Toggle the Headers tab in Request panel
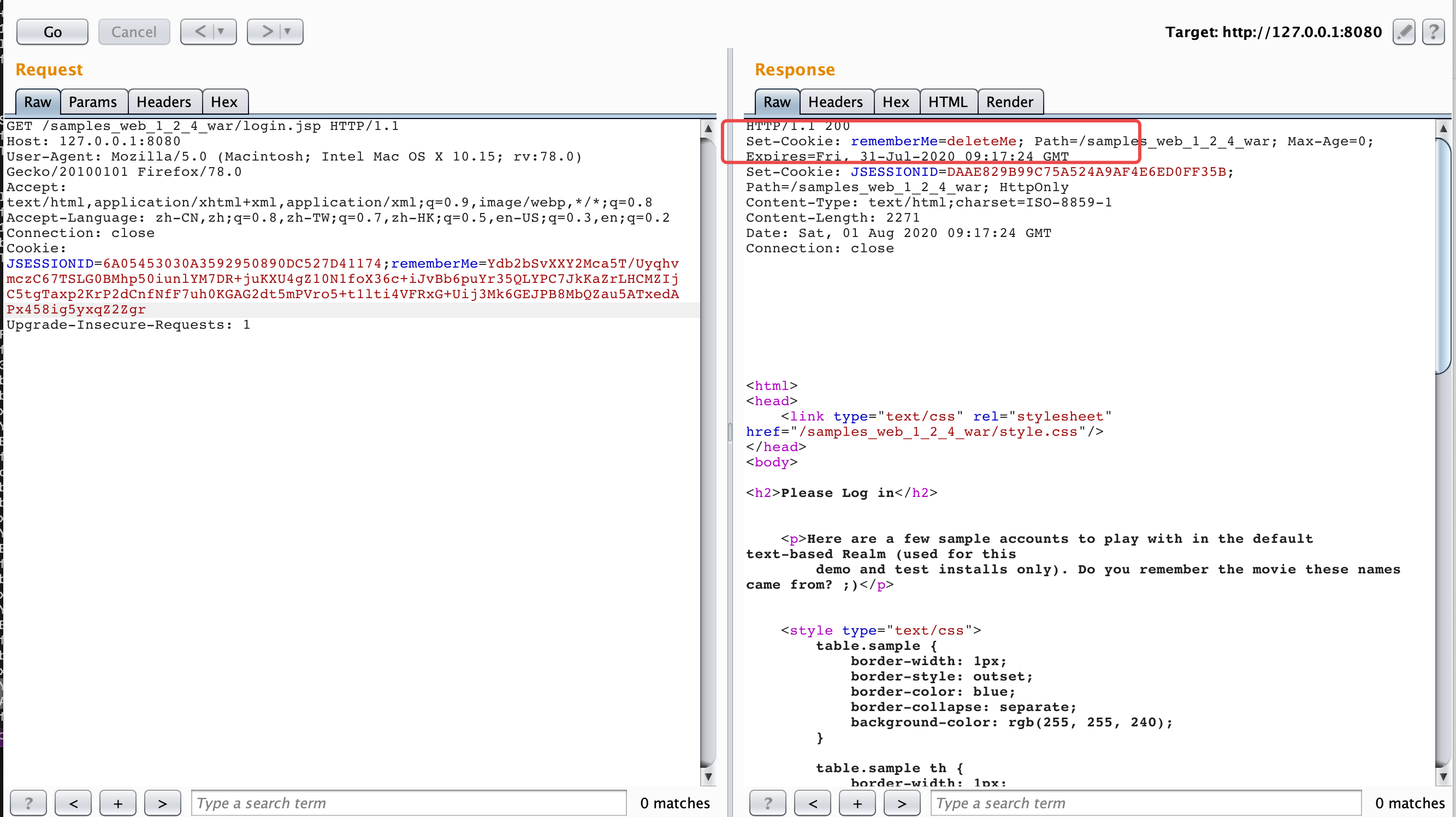Image resolution: width=1456 pixels, height=817 pixels. (163, 101)
